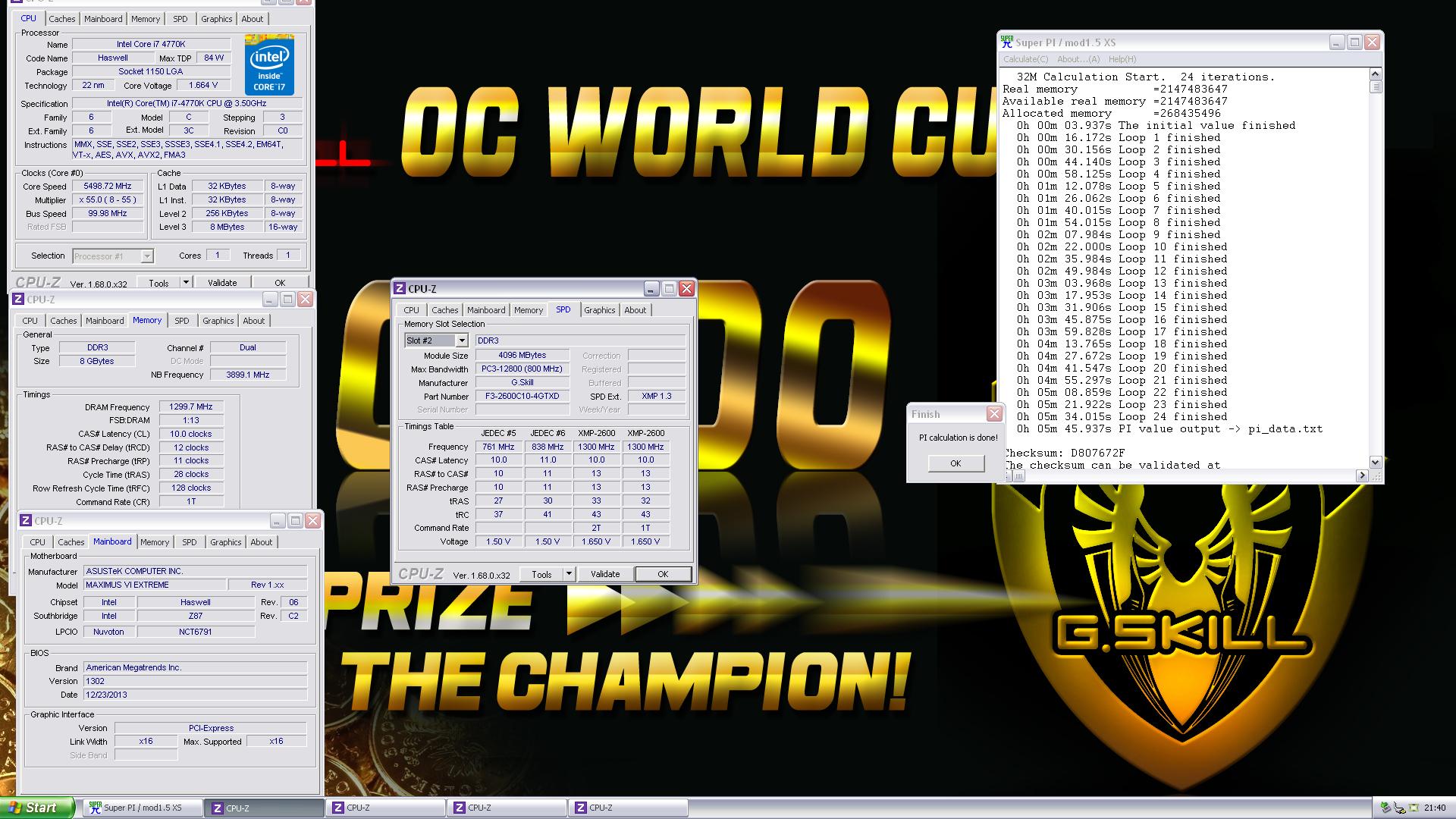Open About tab in Mainboard window
The image size is (1456, 819).
pyautogui.click(x=262, y=542)
